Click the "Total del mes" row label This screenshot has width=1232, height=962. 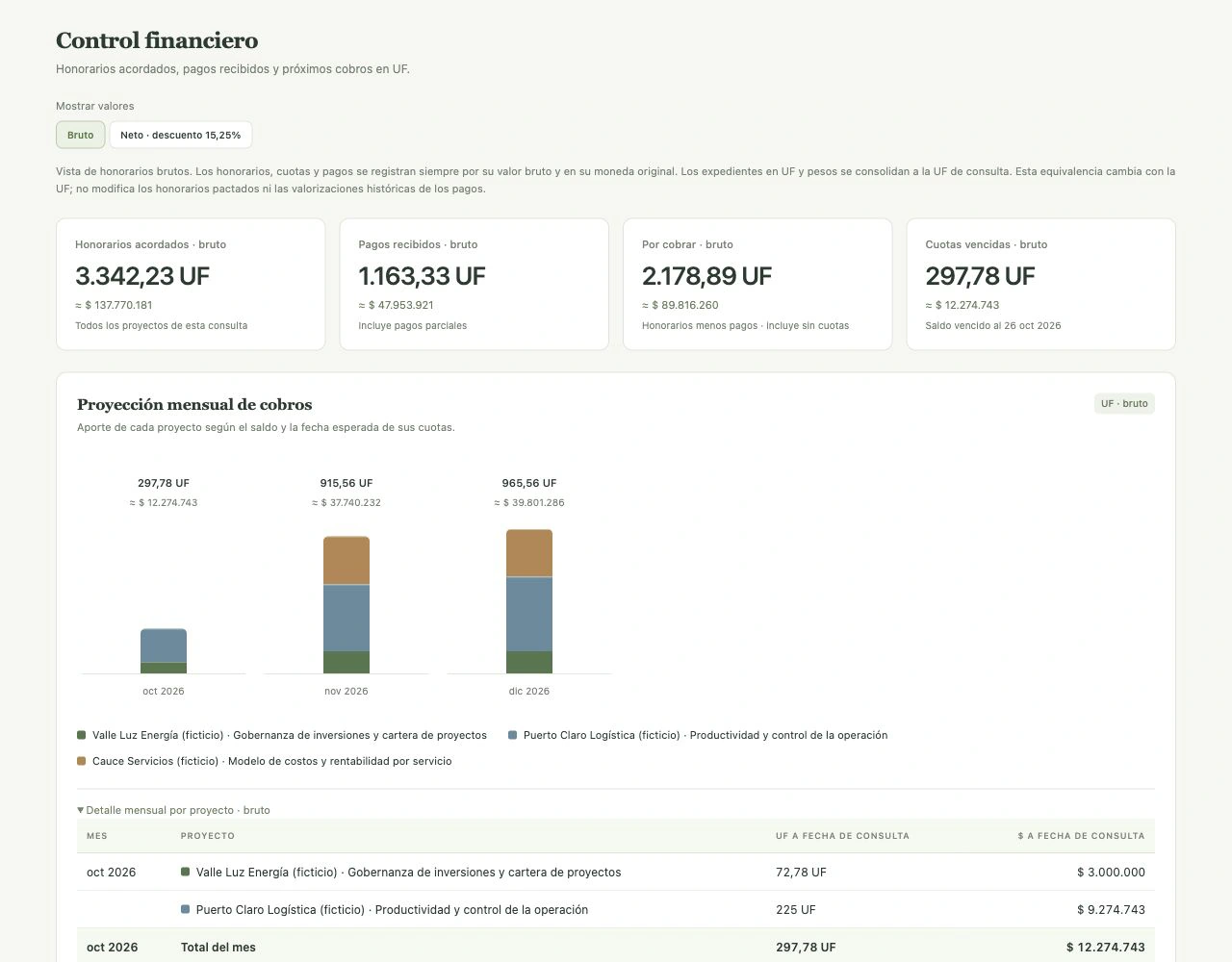click(218, 948)
